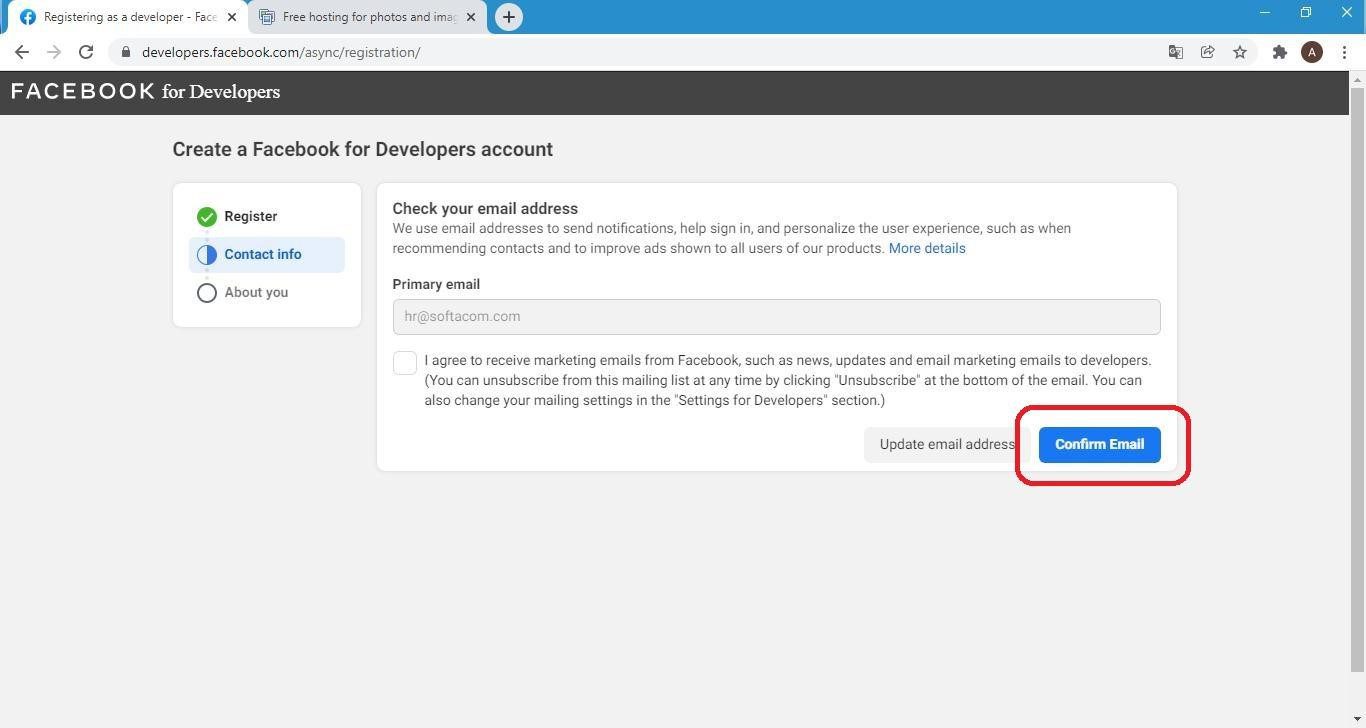Image resolution: width=1366 pixels, height=728 pixels.
Task: Click the About you empty circle icon
Action: click(207, 293)
